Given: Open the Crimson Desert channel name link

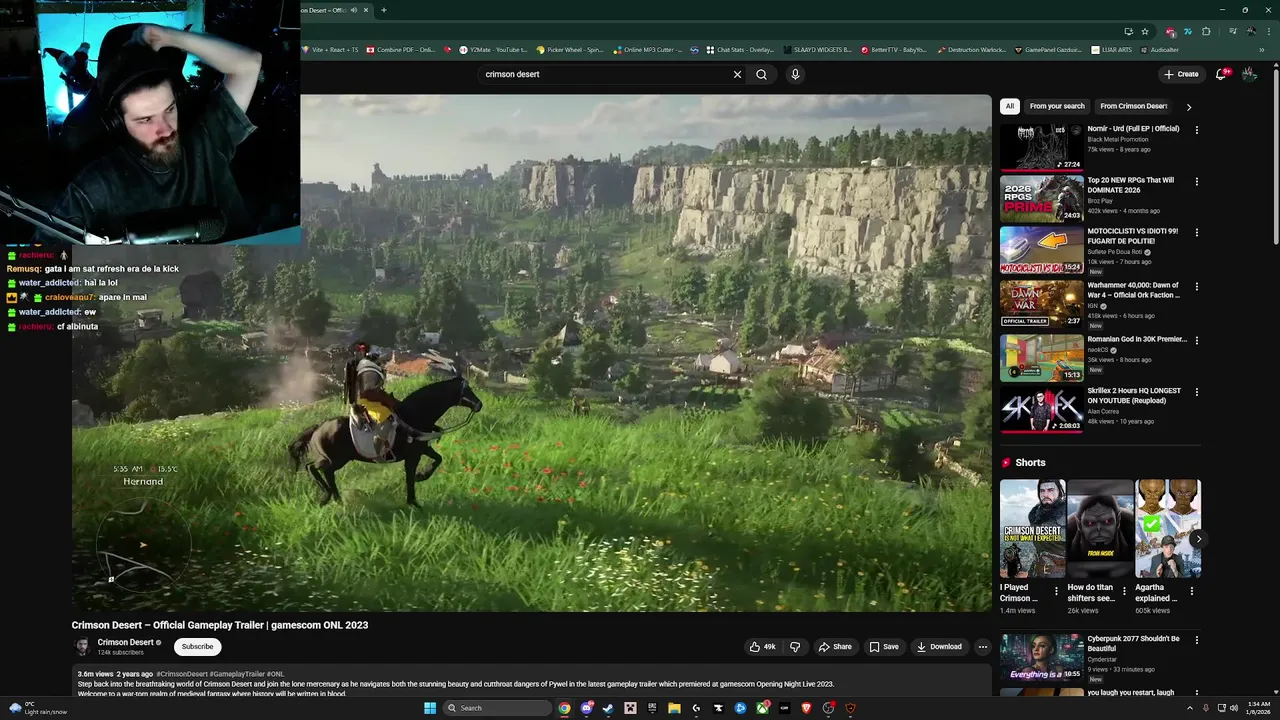Looking at the screenshot, I should [x=125, y=643].
